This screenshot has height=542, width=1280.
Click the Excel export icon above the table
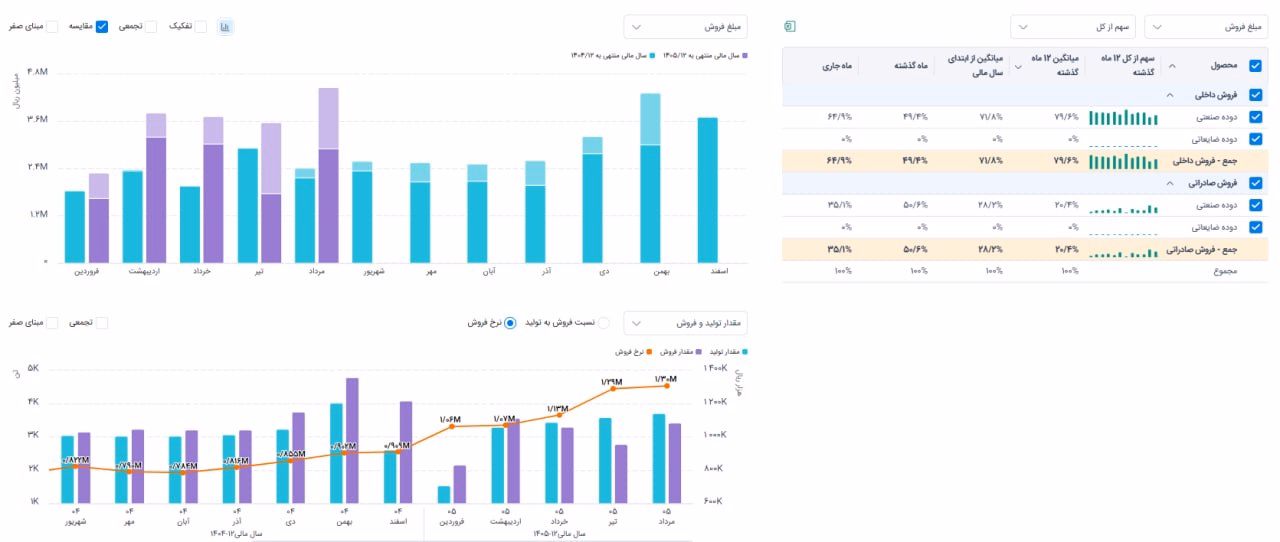[790, 27]
